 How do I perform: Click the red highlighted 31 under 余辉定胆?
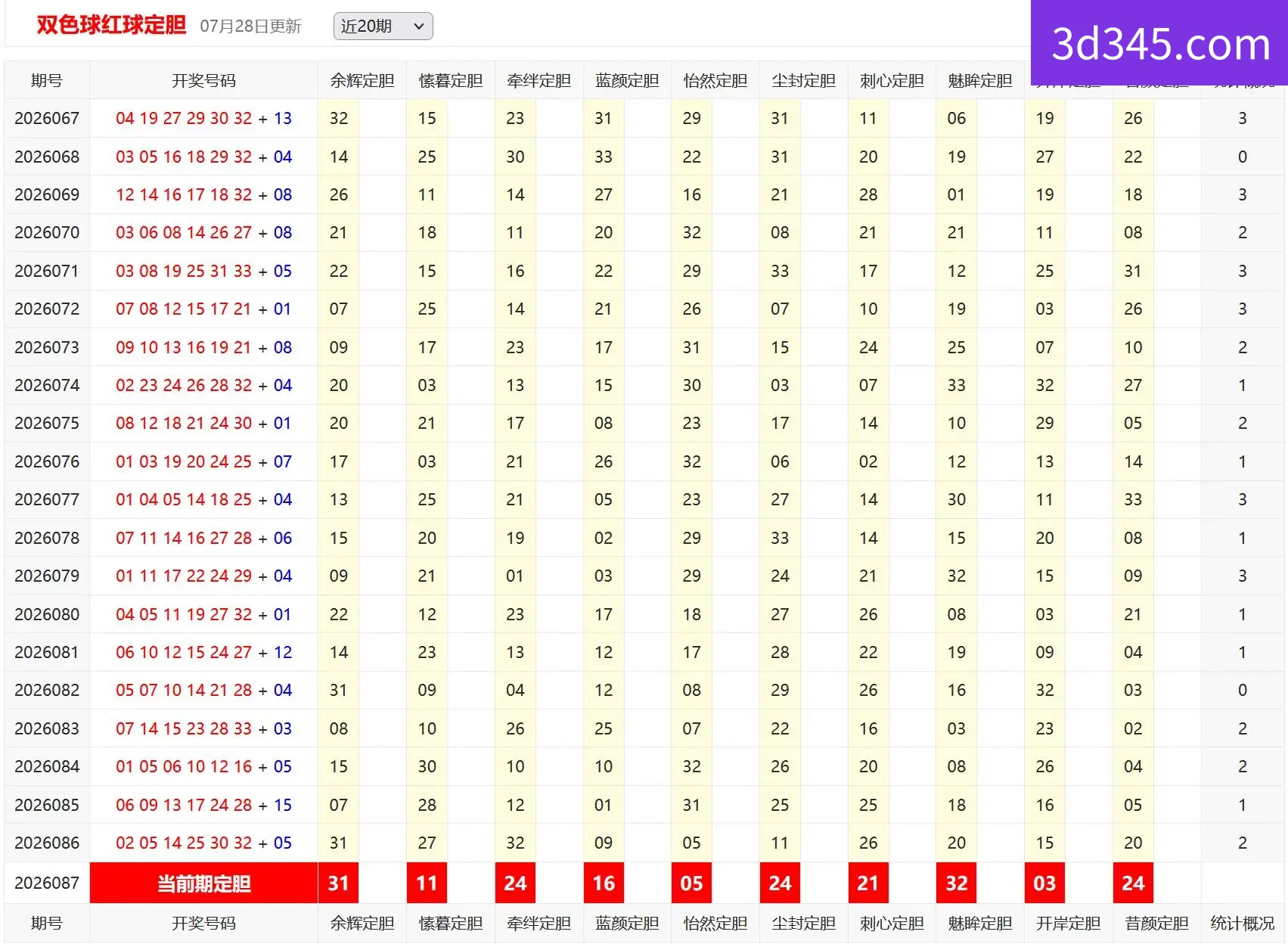pyautogui.click(x=338, y=883)
